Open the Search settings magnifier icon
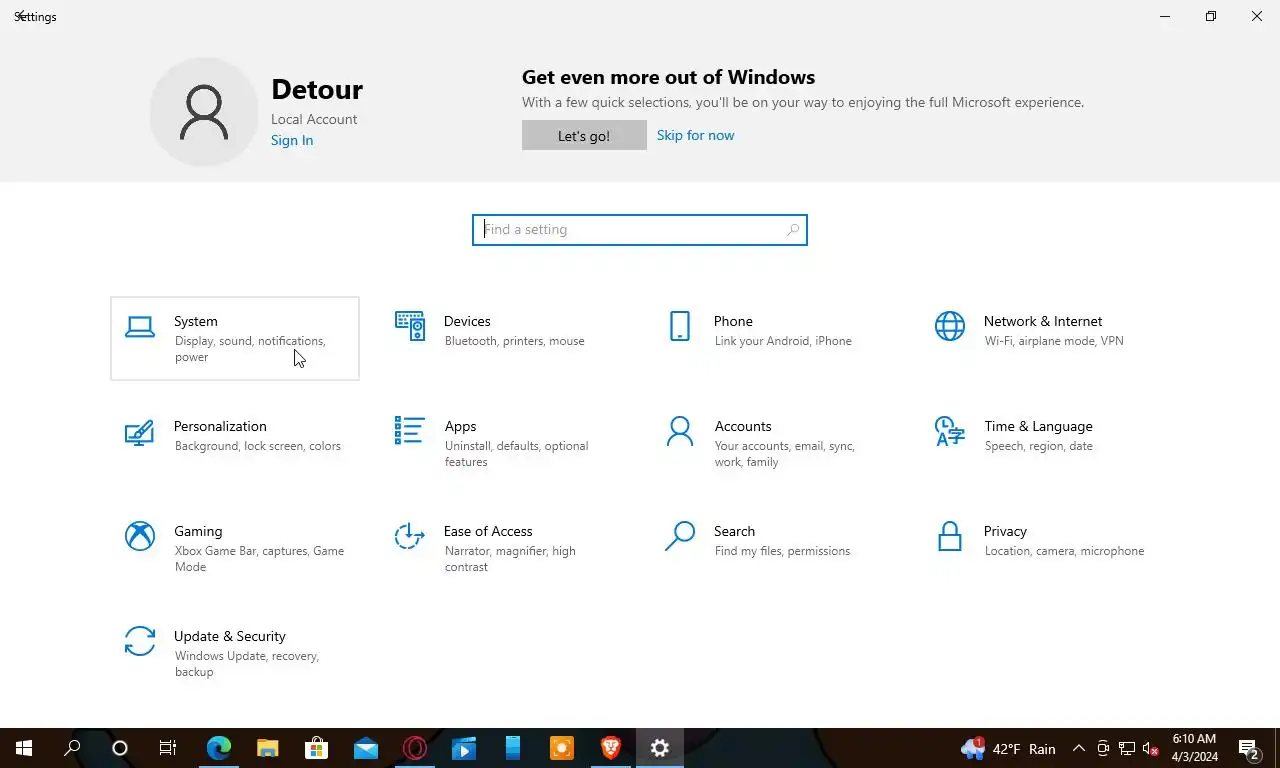Image resolution: width=1280 pixels, height=768 pixels. pos(680,536)
